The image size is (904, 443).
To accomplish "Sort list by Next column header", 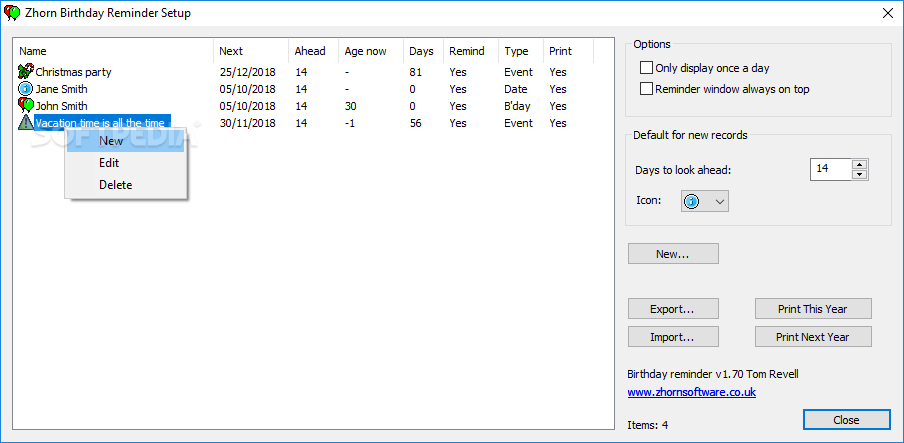I will click(251, 51).
